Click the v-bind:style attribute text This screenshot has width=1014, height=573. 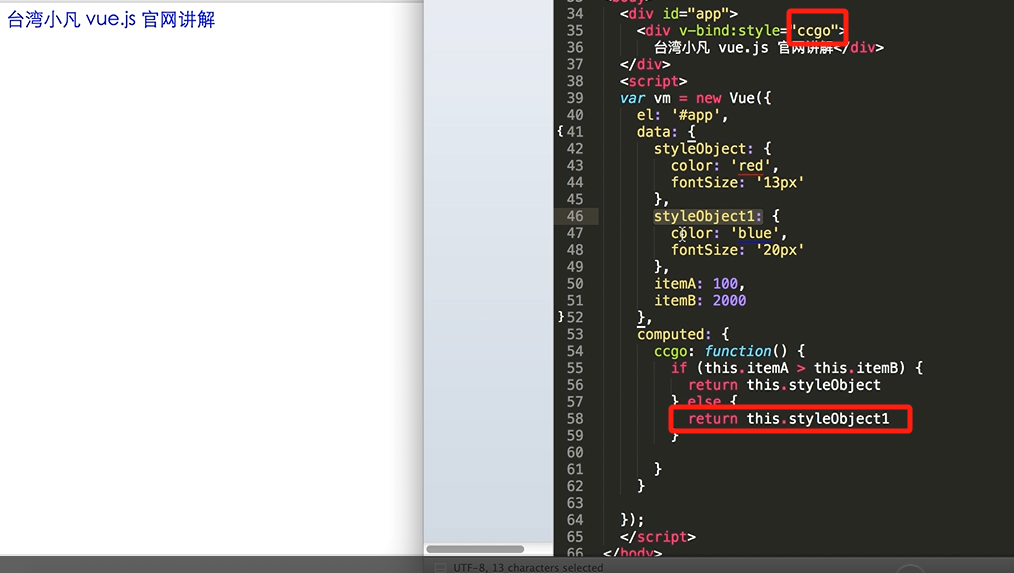point(729,30)
